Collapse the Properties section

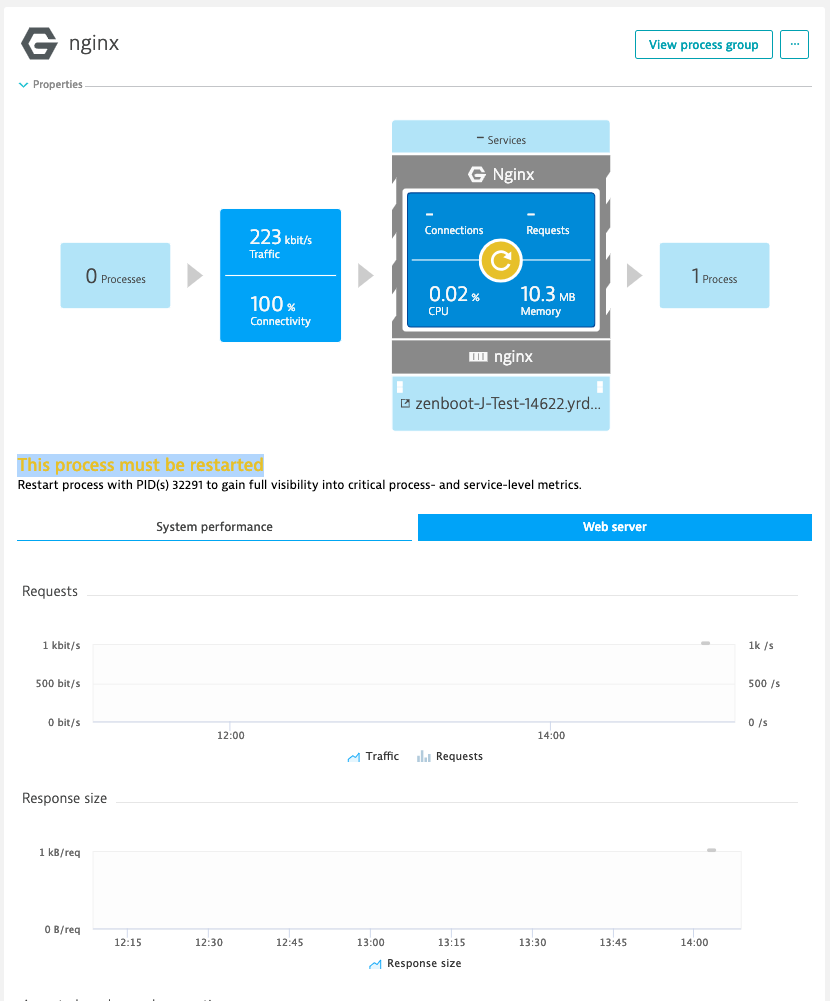coord(23,85)
